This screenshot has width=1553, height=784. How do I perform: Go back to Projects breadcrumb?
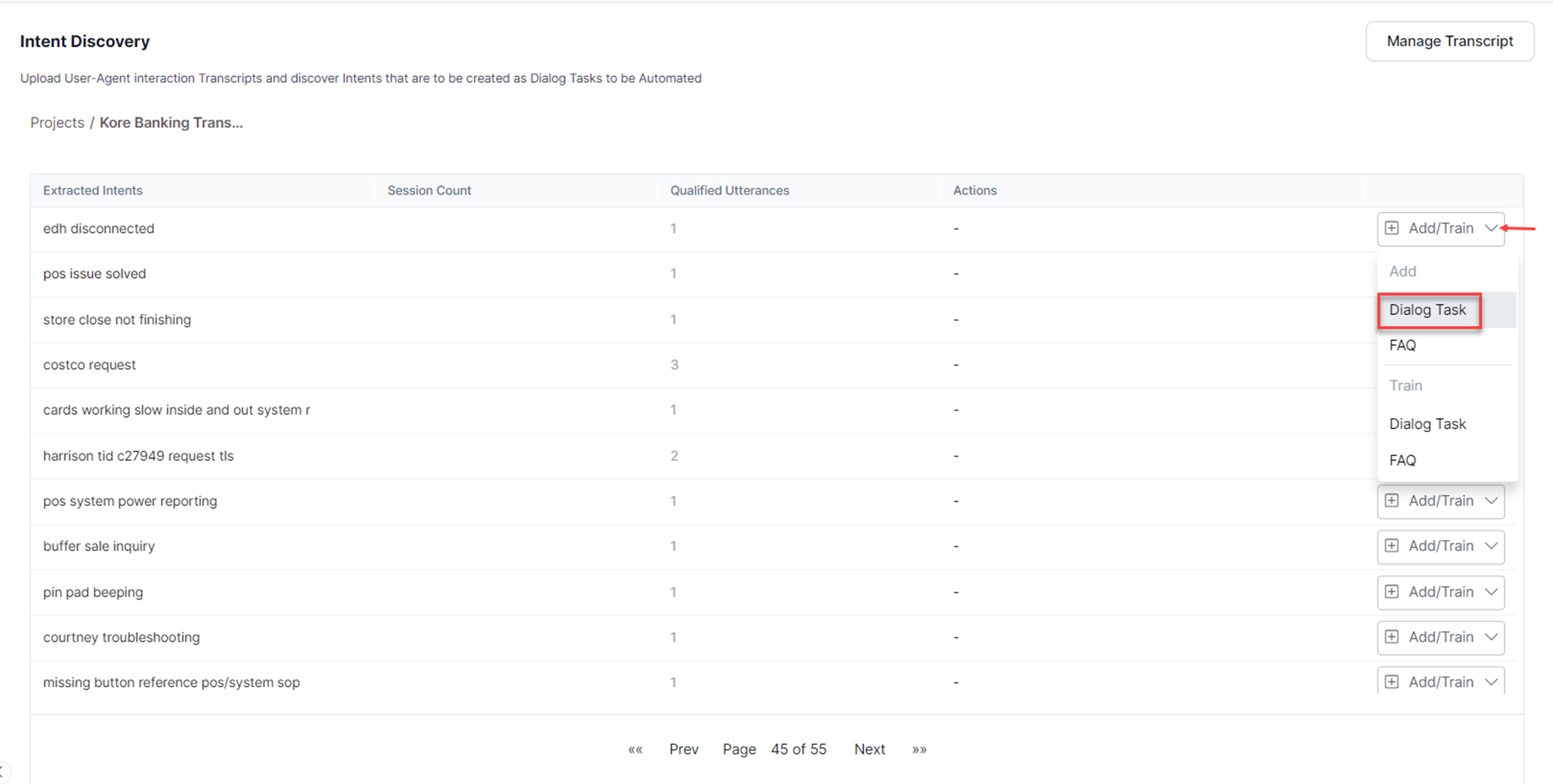[x=57, y=122]
